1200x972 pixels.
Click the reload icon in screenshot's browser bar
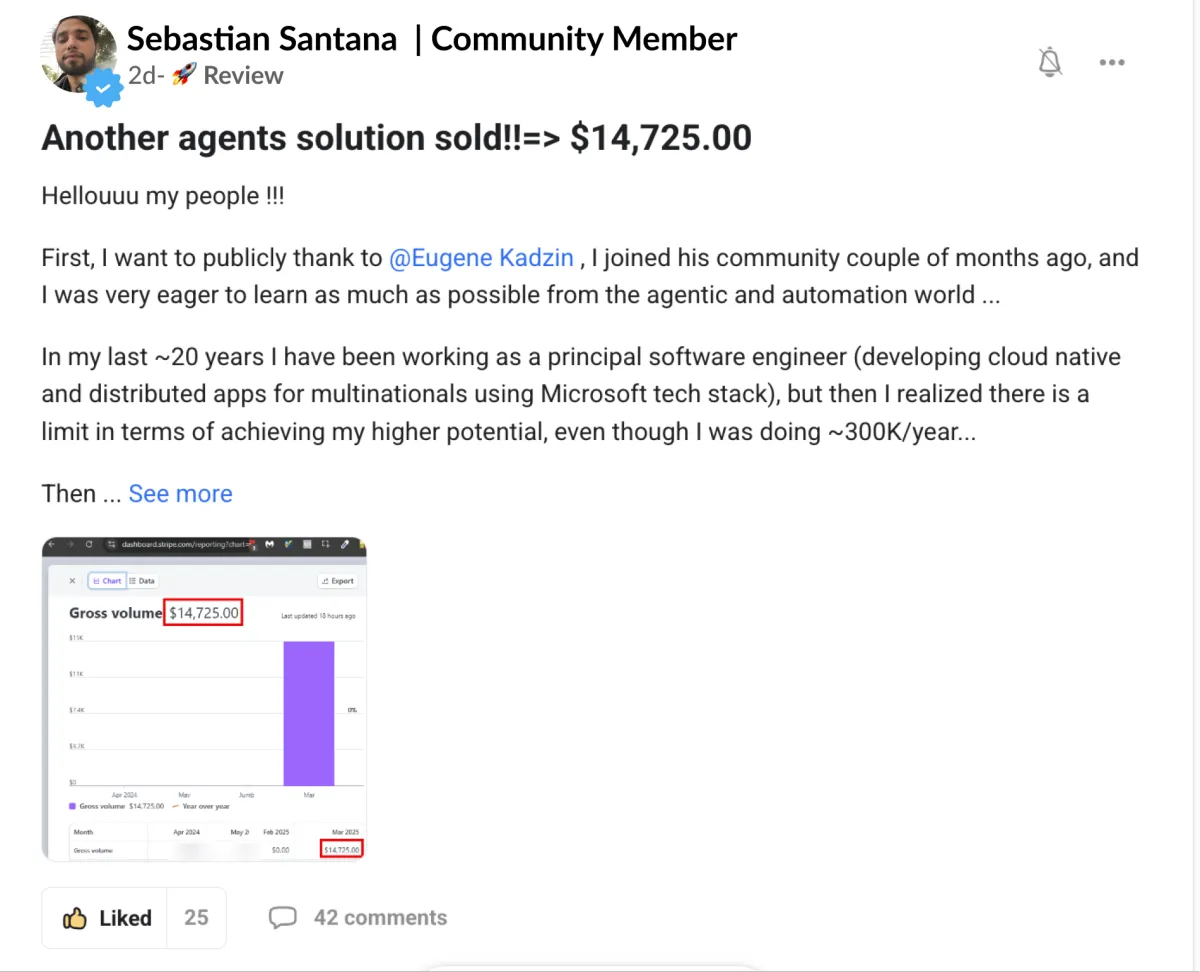click(x=89, y=545)
